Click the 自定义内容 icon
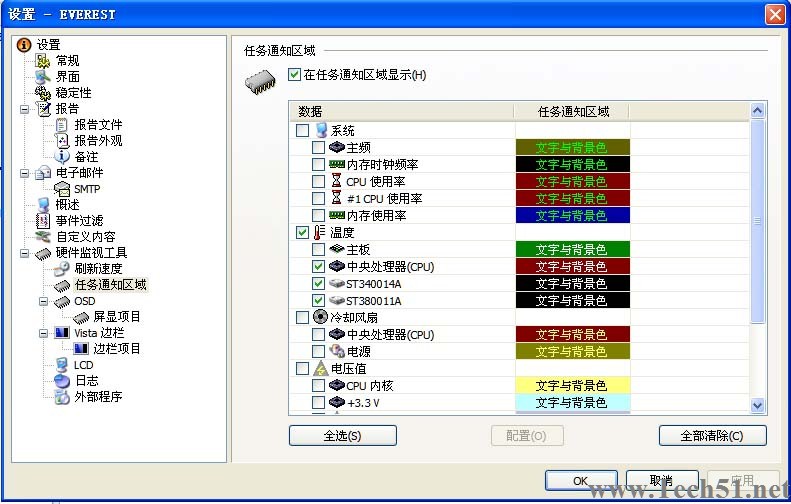Screen dimensions: 791x504 (43, 237)
